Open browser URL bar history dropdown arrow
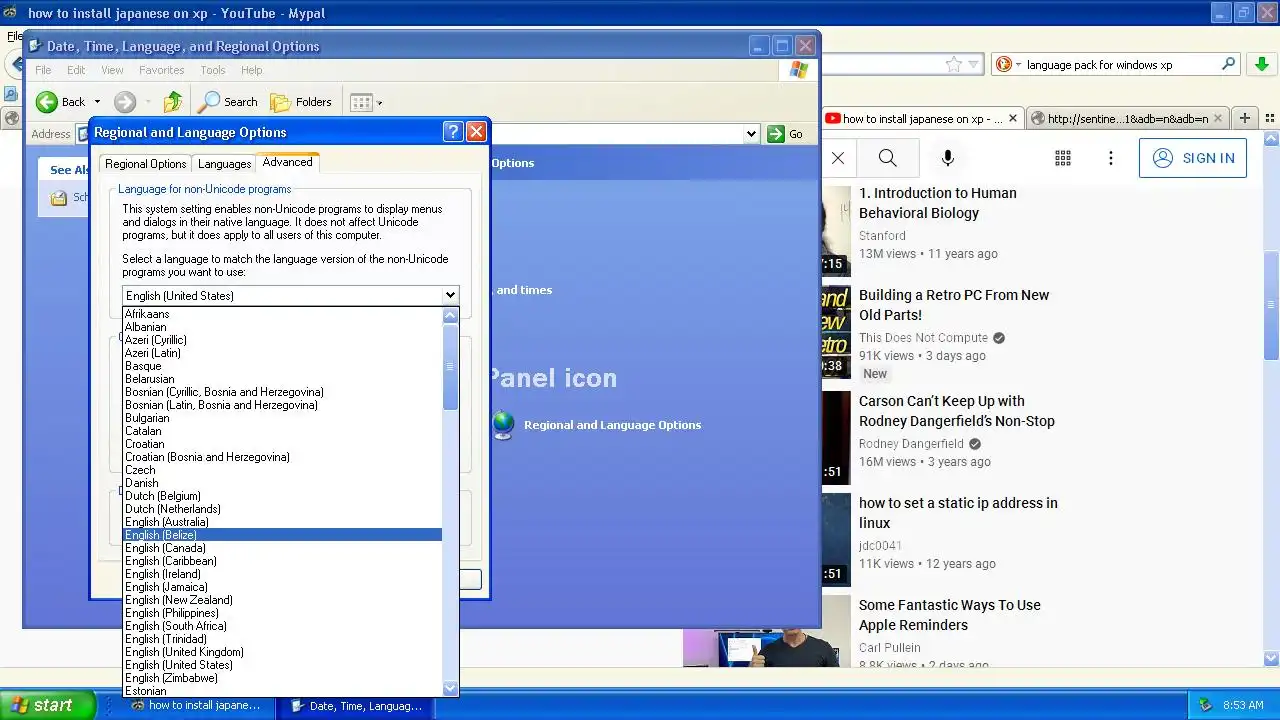This screenshot has width=1280, height=720. click(972, 64)
